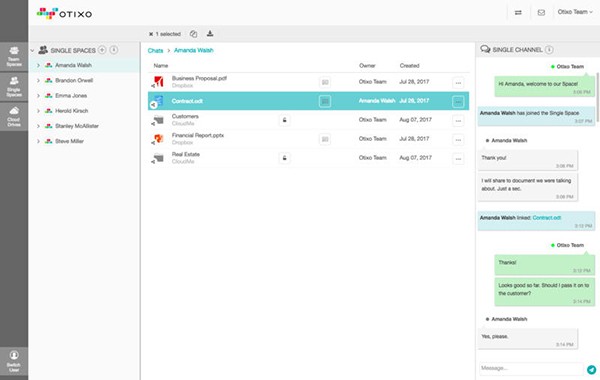The height and width of the screenshot is (380, 600).
Task: Open more options for Business Proposal.pdf
Action: pos(458,83)
